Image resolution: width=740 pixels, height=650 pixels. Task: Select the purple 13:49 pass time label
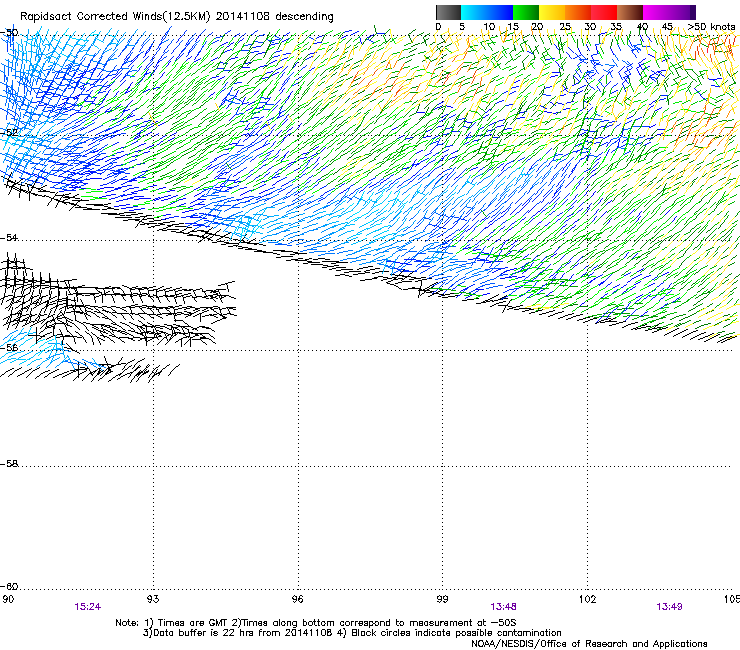669,607
